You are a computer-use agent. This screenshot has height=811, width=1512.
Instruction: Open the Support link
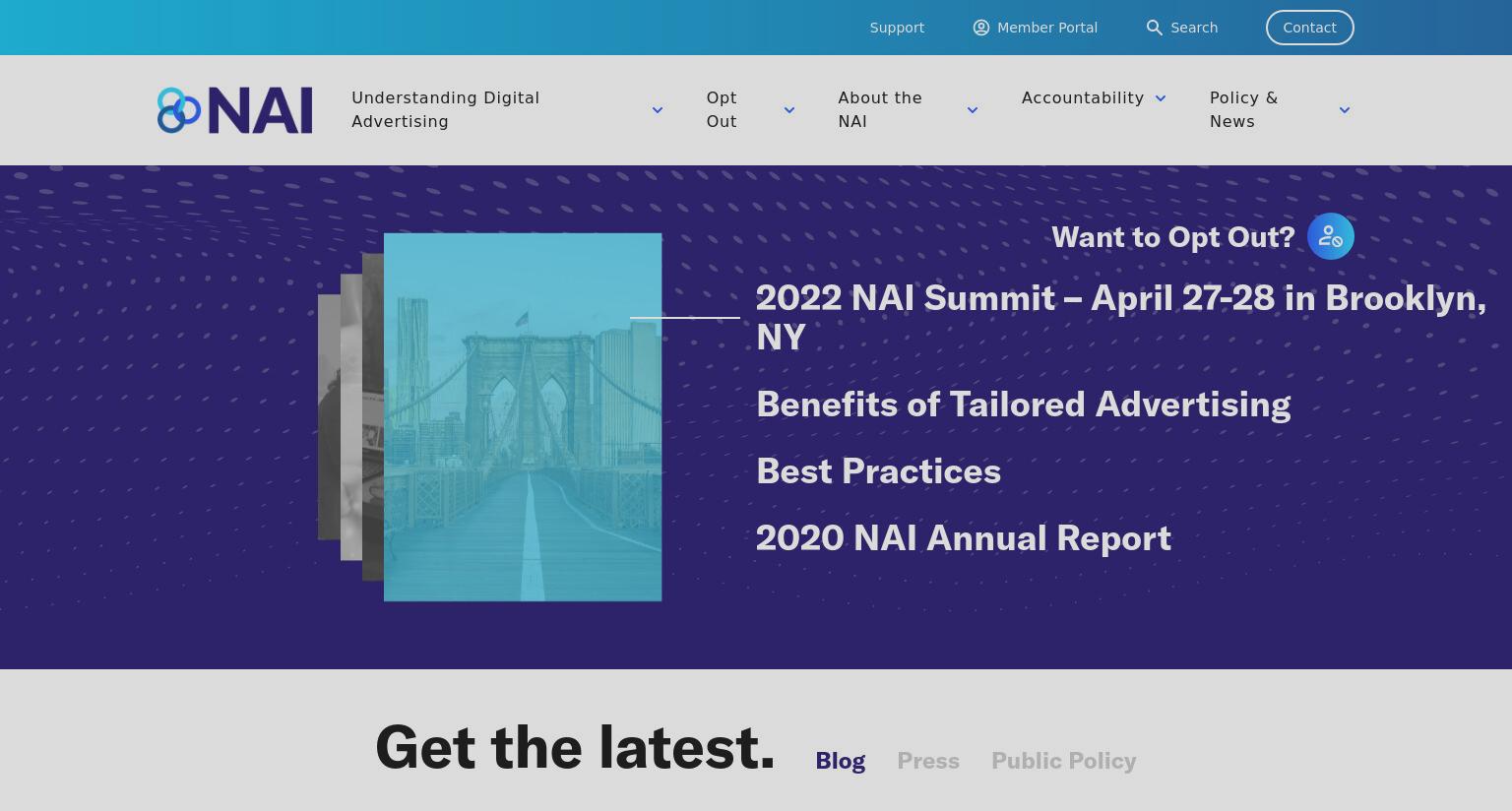[897, 28]
